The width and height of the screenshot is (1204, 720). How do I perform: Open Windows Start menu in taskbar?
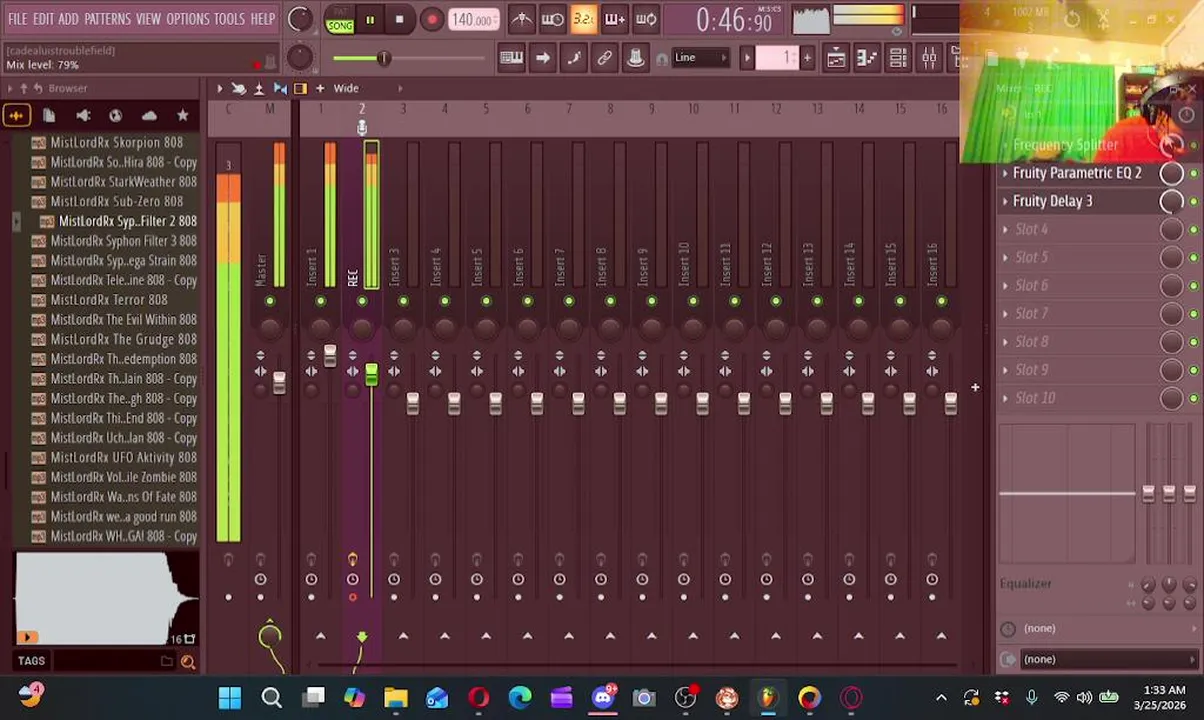(230, 697)
